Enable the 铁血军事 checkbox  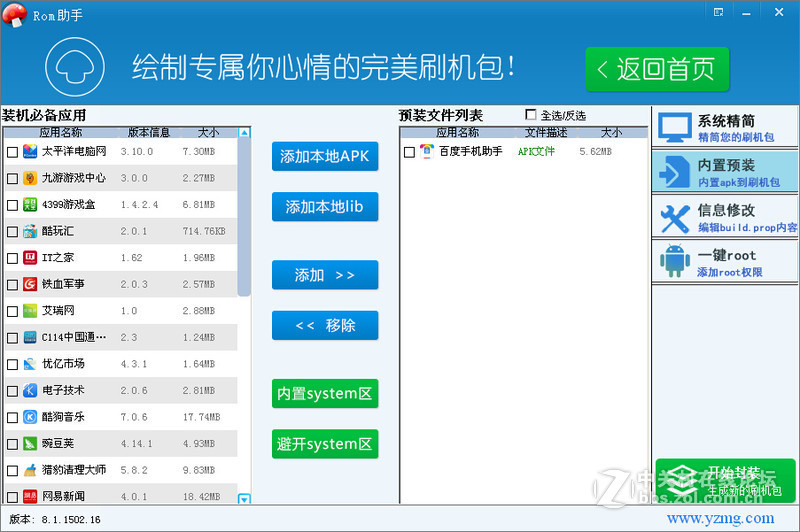(12, 285)
